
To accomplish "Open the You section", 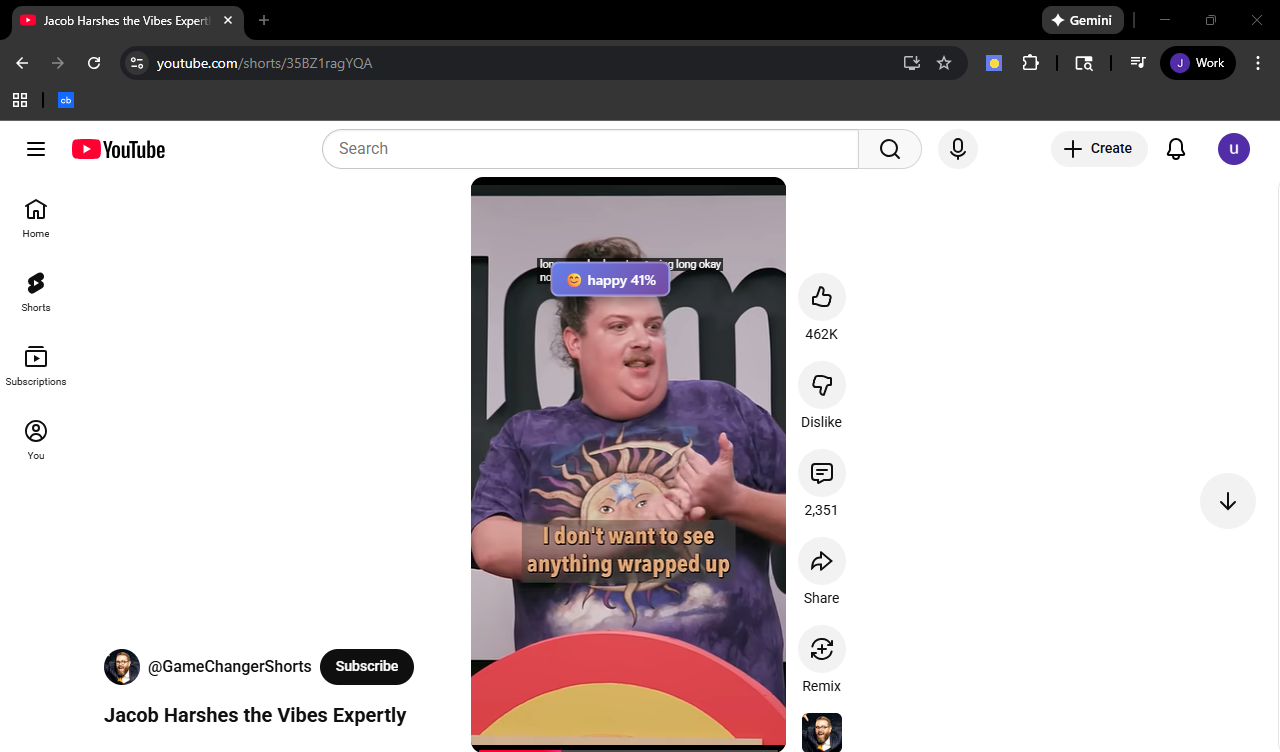I will pyautogui.click(x=35, y=438).
